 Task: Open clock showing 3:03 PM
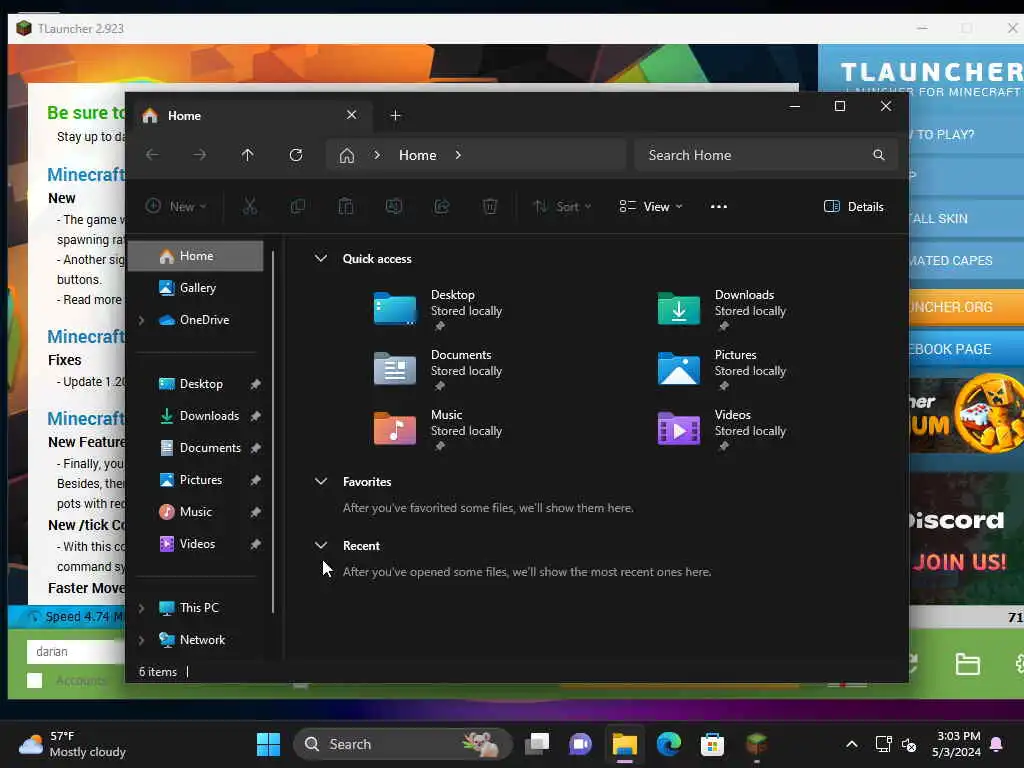coord(956,744)
